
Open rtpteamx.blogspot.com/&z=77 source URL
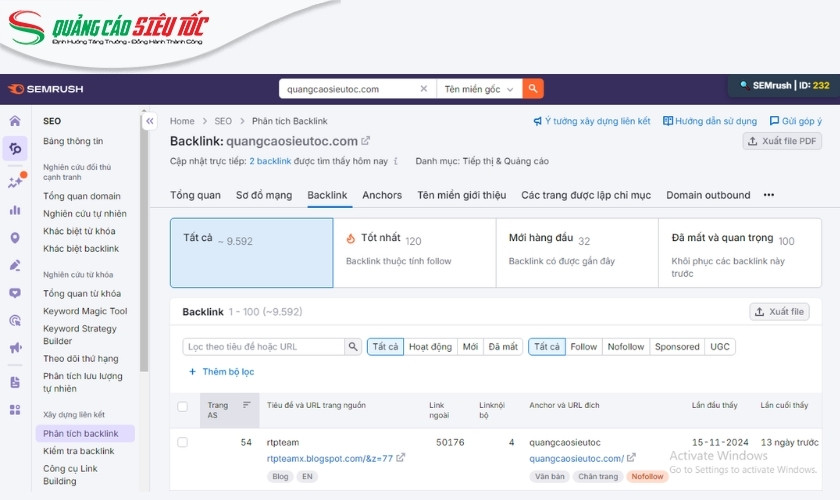330,459
